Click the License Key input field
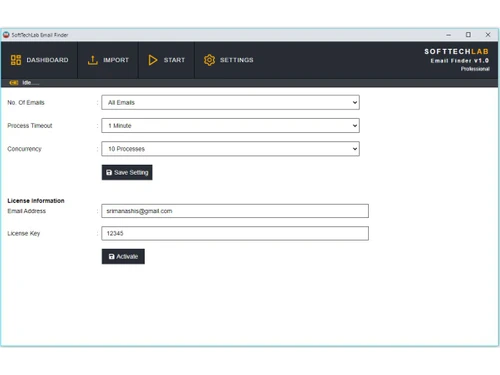Image resolution: width=500 pixels, height=375 pixels. point(235,233)
